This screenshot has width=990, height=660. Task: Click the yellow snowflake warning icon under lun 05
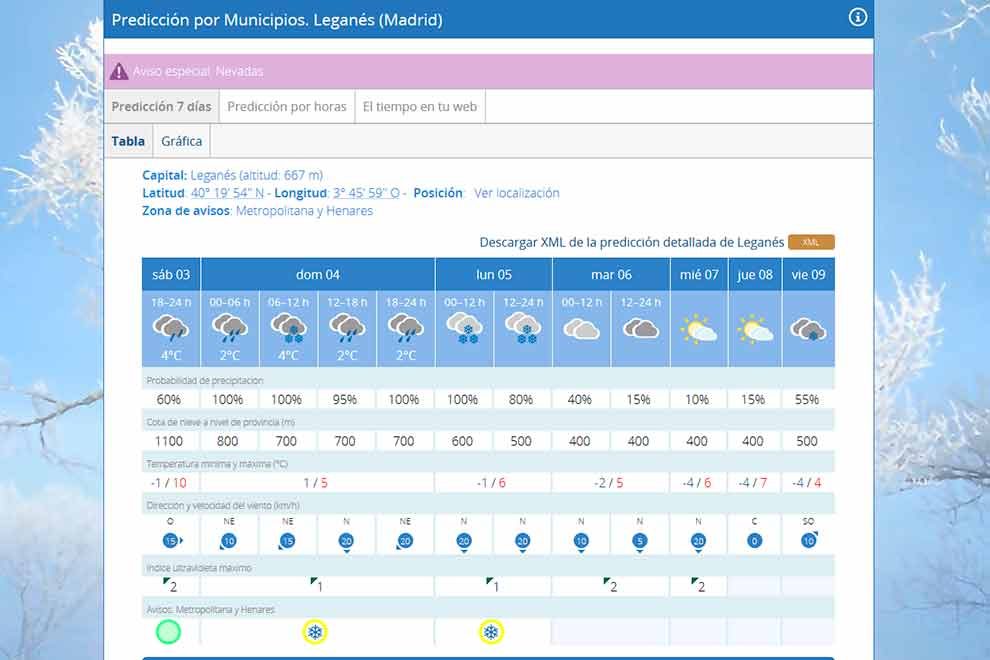[491, 632]
